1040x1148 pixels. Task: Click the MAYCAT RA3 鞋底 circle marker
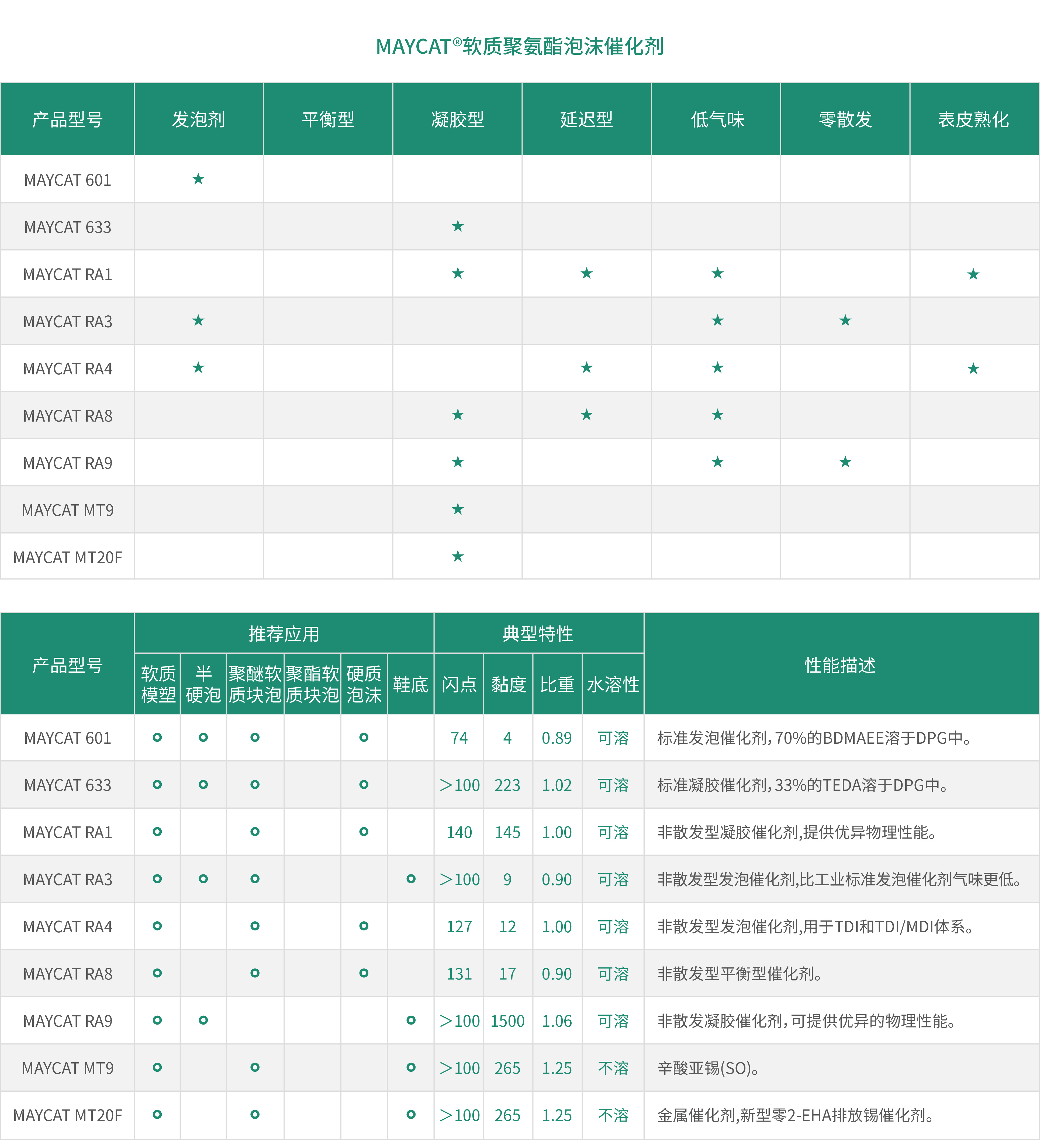pyautogui.click(x=410, y=879)
